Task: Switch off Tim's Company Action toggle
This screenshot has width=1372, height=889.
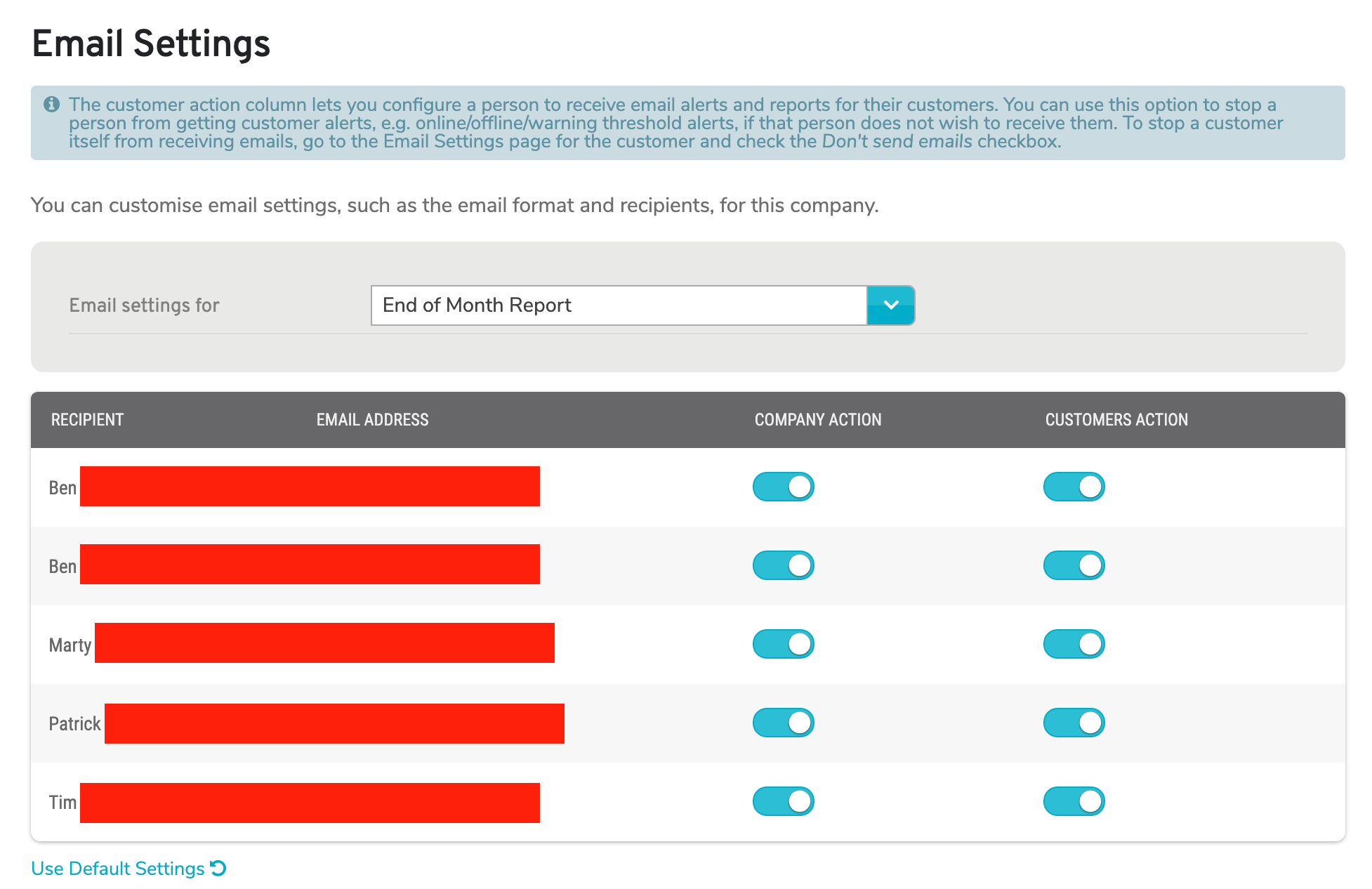Action: pos(783,801)
